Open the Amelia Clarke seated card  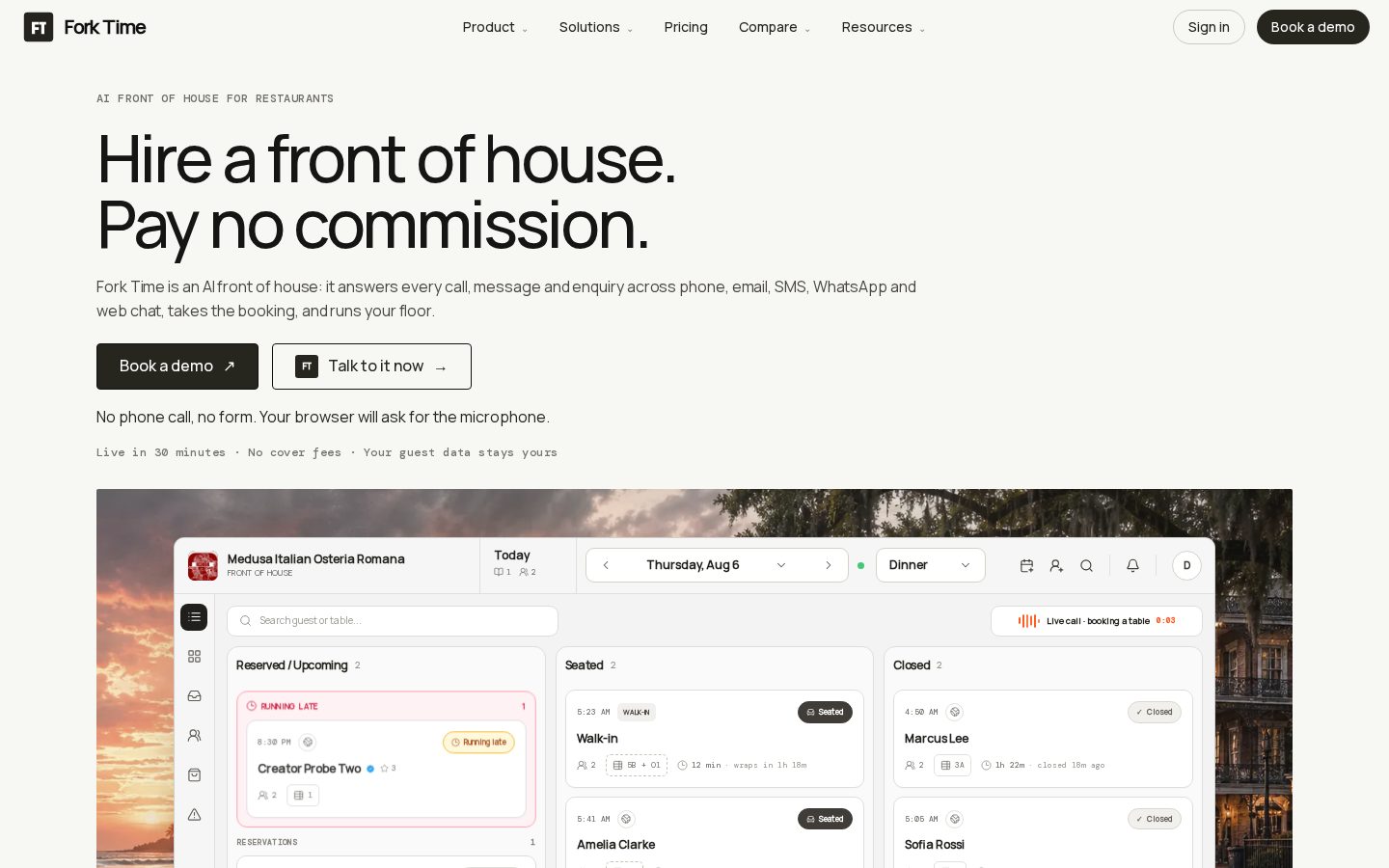(x=714, y=832)
